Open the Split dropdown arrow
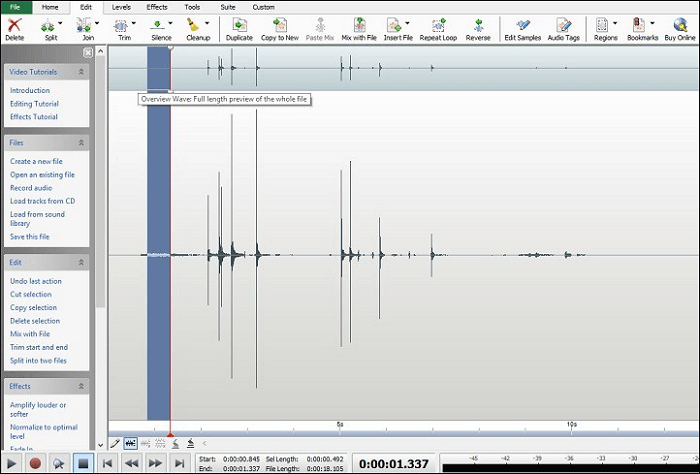 coord(62,23)
